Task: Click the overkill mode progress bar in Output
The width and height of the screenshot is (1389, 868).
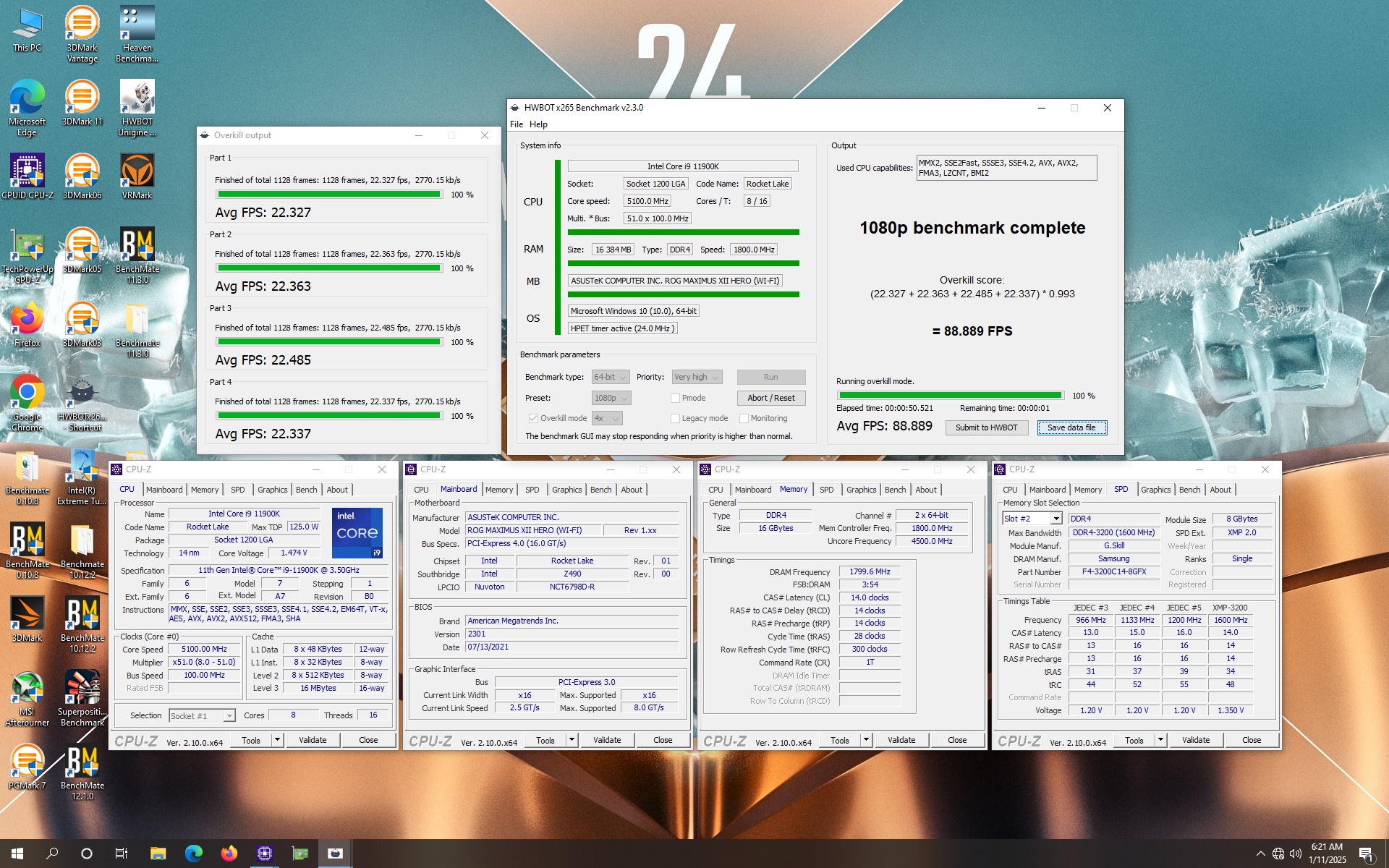Action: (950, 396)
